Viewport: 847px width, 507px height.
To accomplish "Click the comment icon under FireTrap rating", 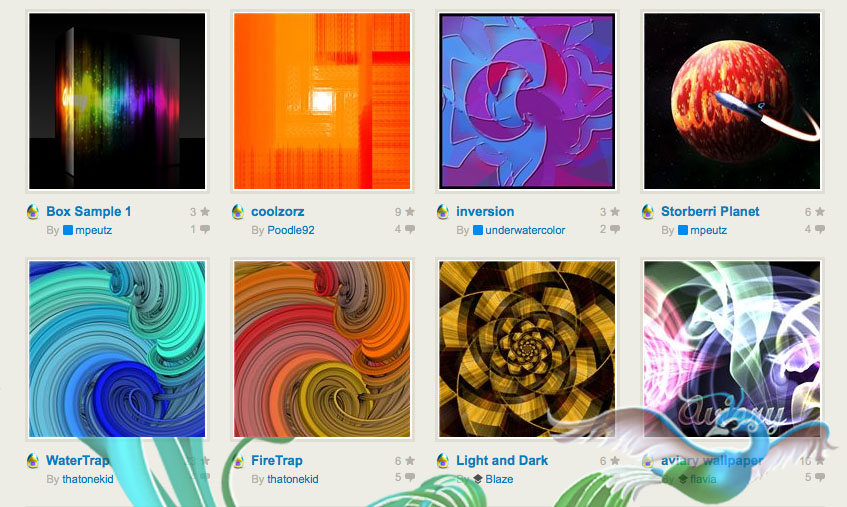I will 410,477.
